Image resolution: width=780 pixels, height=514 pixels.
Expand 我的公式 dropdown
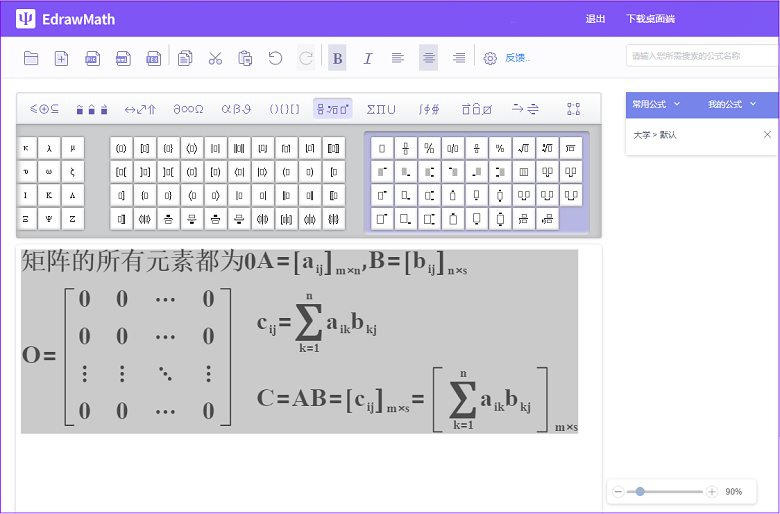pyautogui.click(x=732, y=104)
